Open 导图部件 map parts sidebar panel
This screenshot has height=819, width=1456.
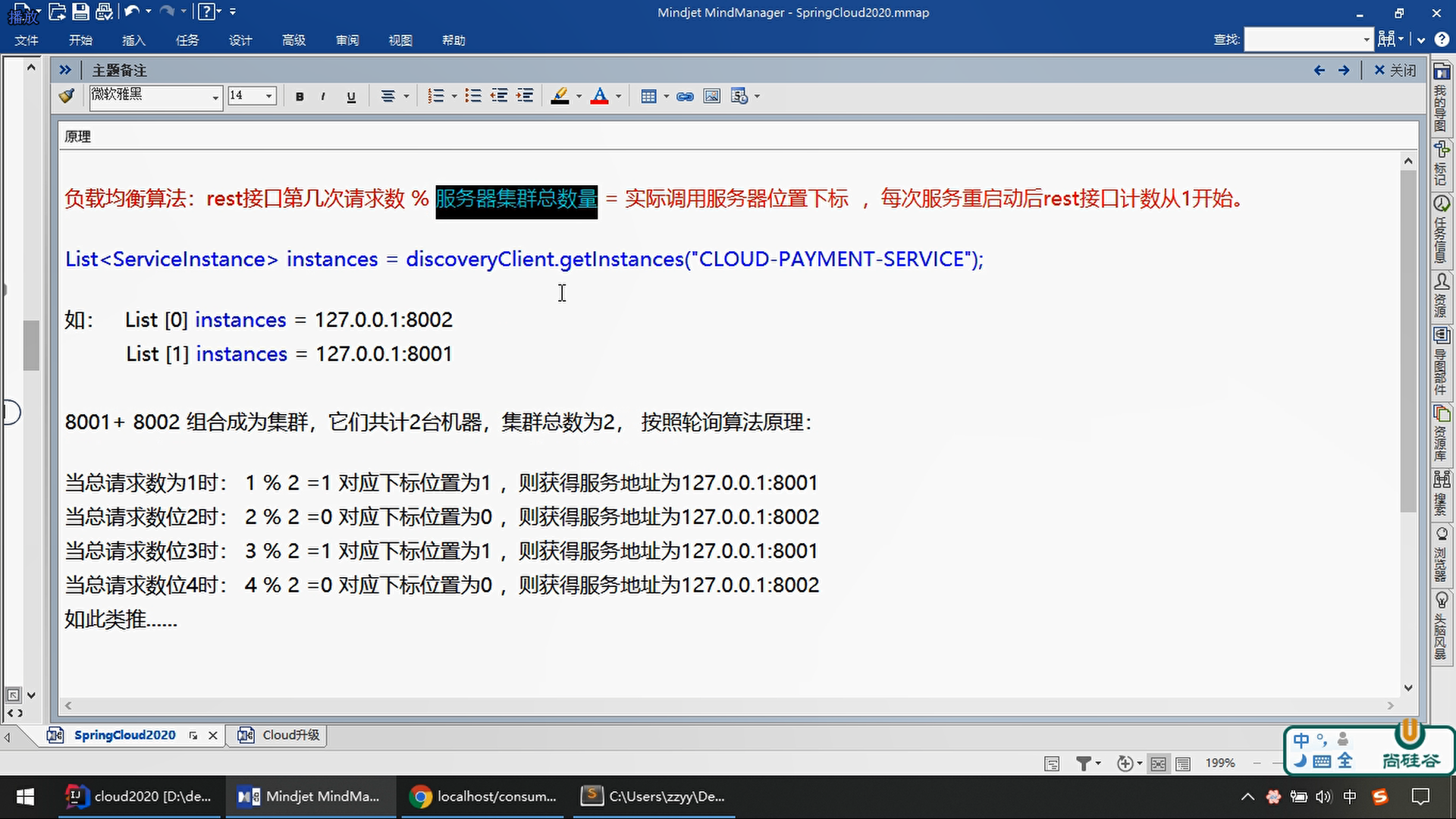(1441, 361)
